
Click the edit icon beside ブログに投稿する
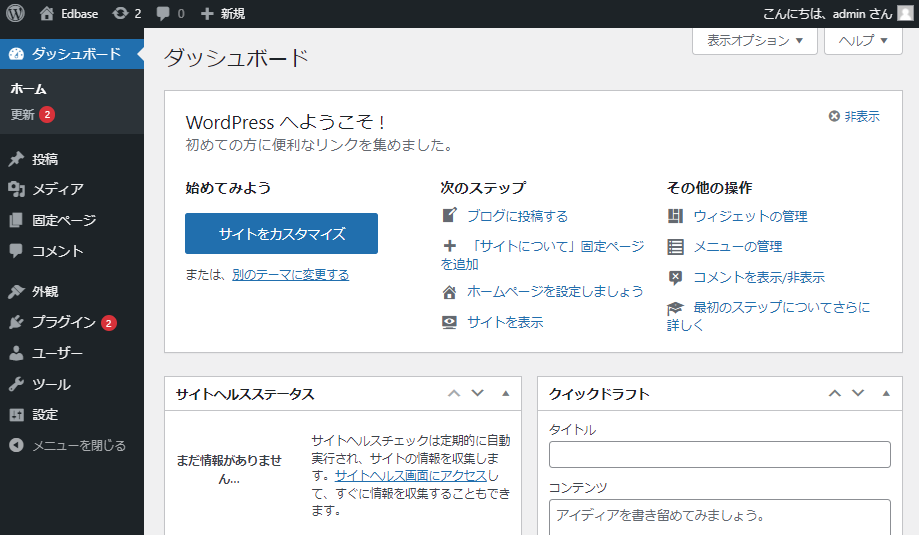click(450, 216)
